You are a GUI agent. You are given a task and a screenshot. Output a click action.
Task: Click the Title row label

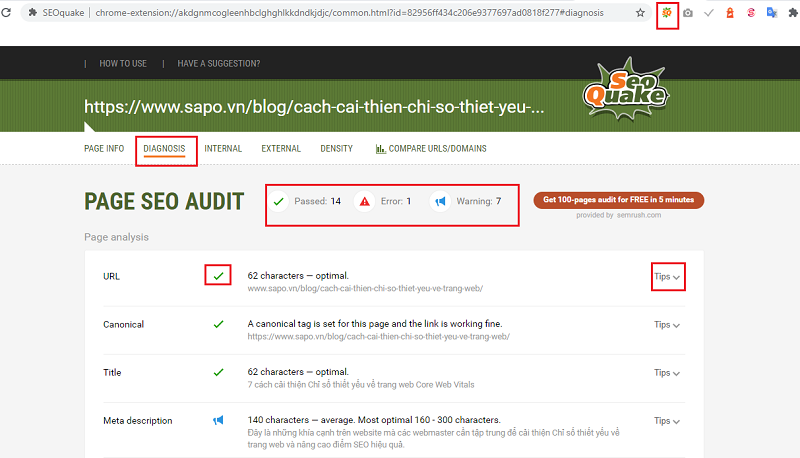[112, 372]
